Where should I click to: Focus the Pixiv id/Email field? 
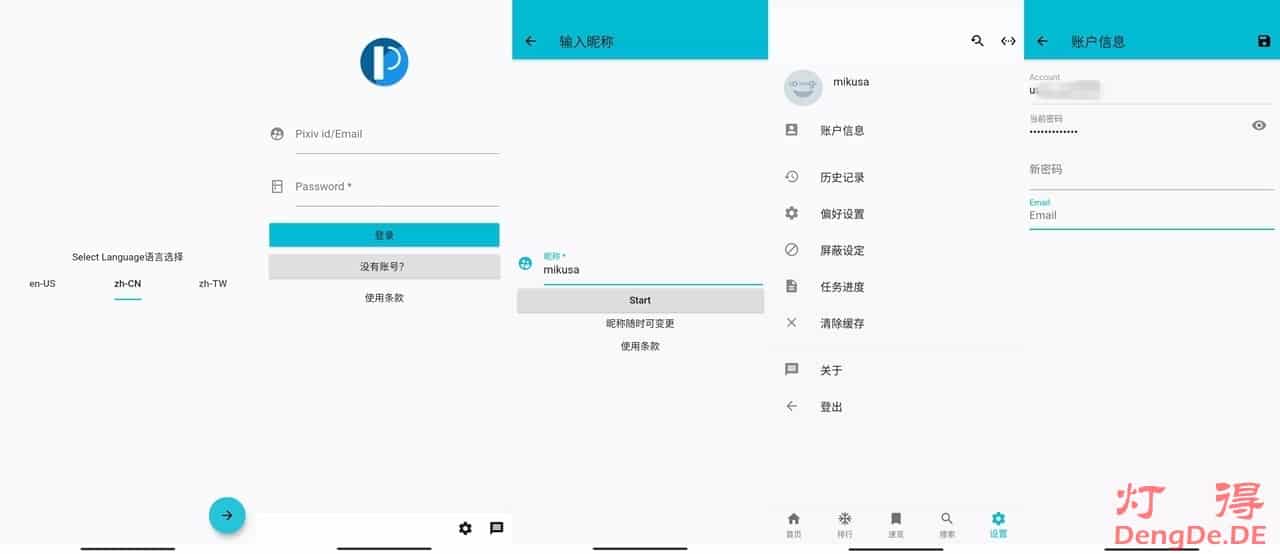pos(396,134)
